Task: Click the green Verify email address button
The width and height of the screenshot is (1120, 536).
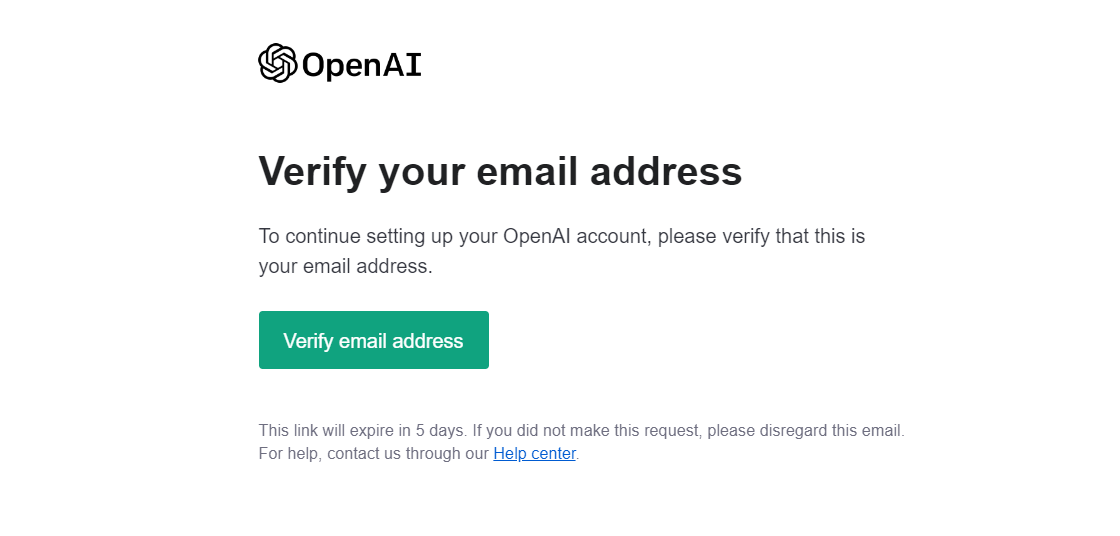Action: (x=374, y=340)
